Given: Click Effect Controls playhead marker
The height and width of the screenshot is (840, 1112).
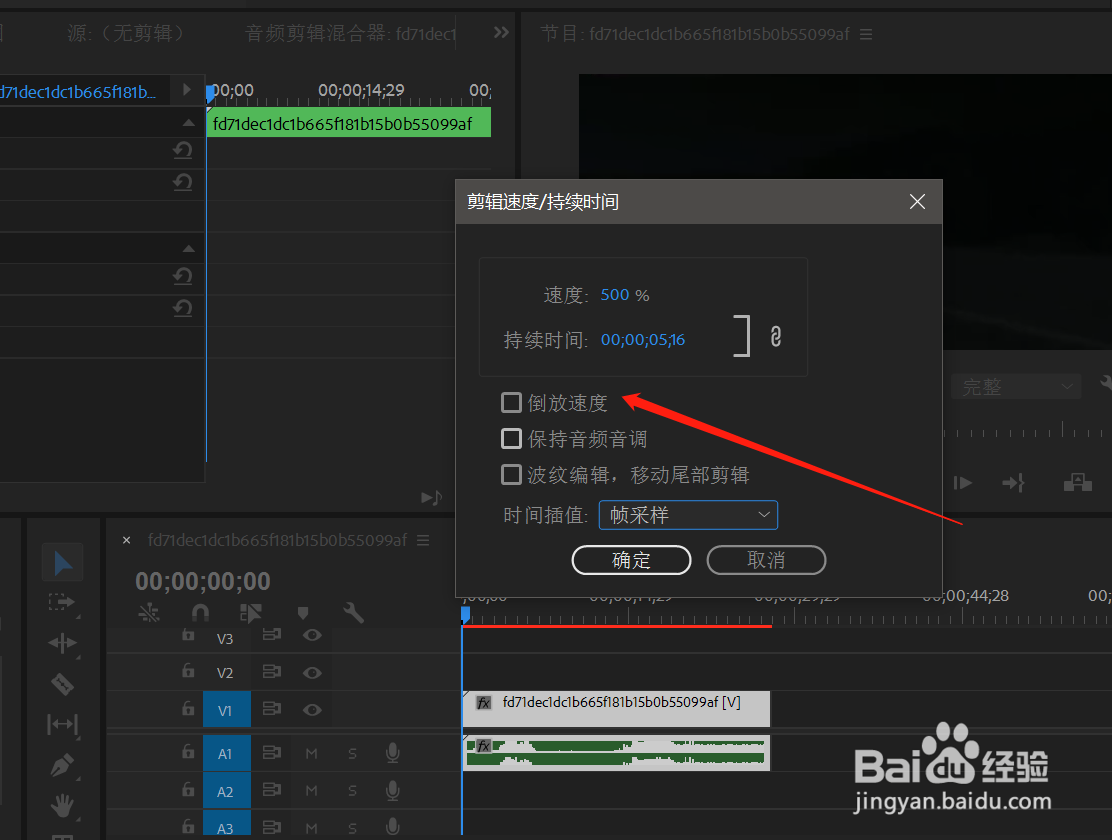Looking at the screenshot, I should [210, 93].
